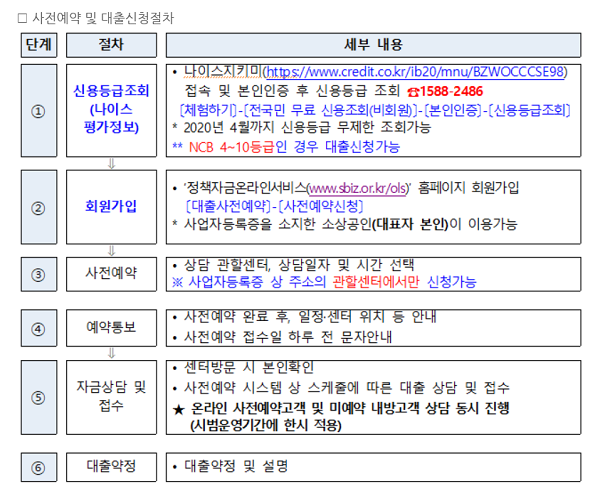Click the 대출약정 procedure box
Image resolution: width=600 pixels, height=496 pixels.
112,466
